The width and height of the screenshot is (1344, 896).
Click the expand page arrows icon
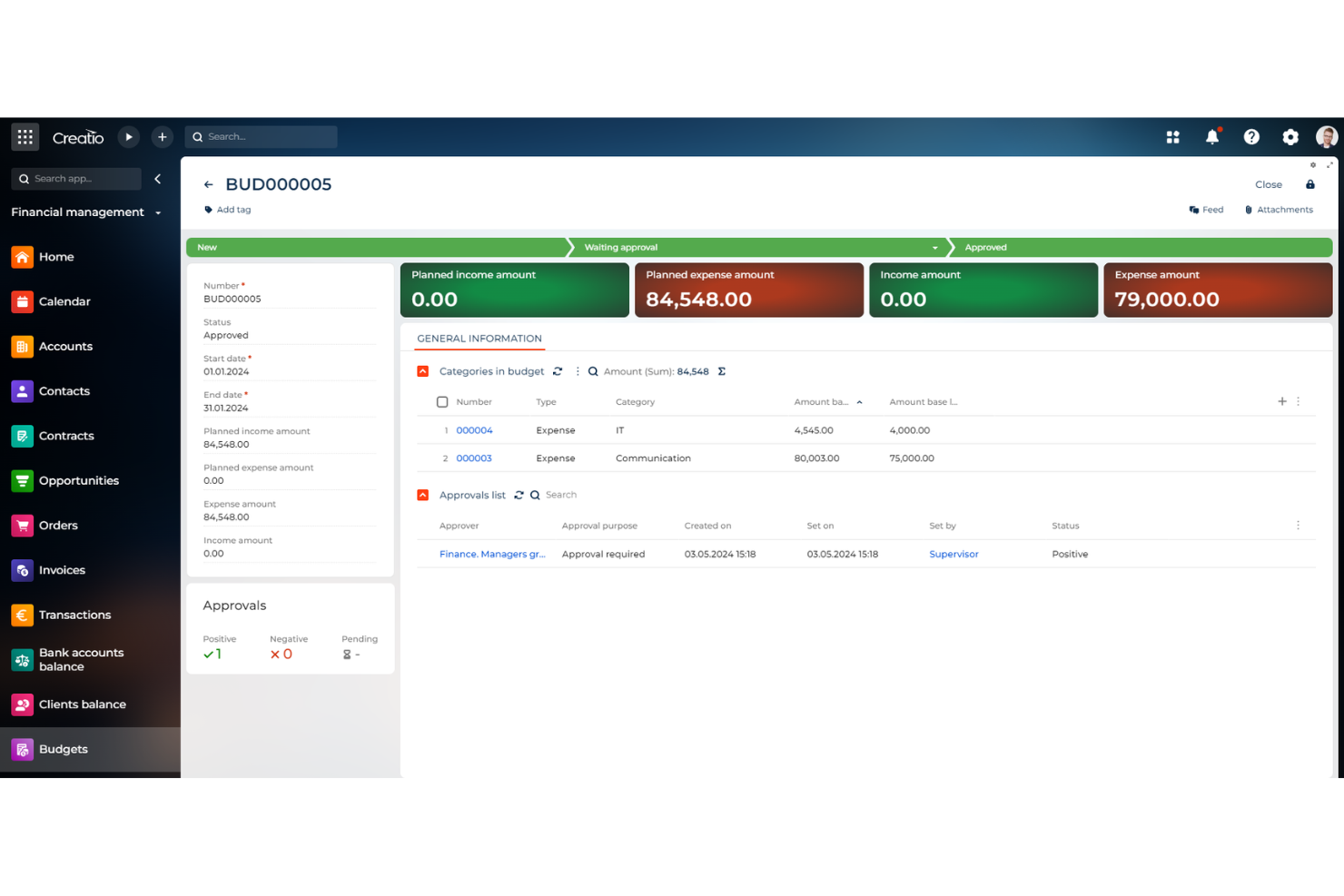1330,165
